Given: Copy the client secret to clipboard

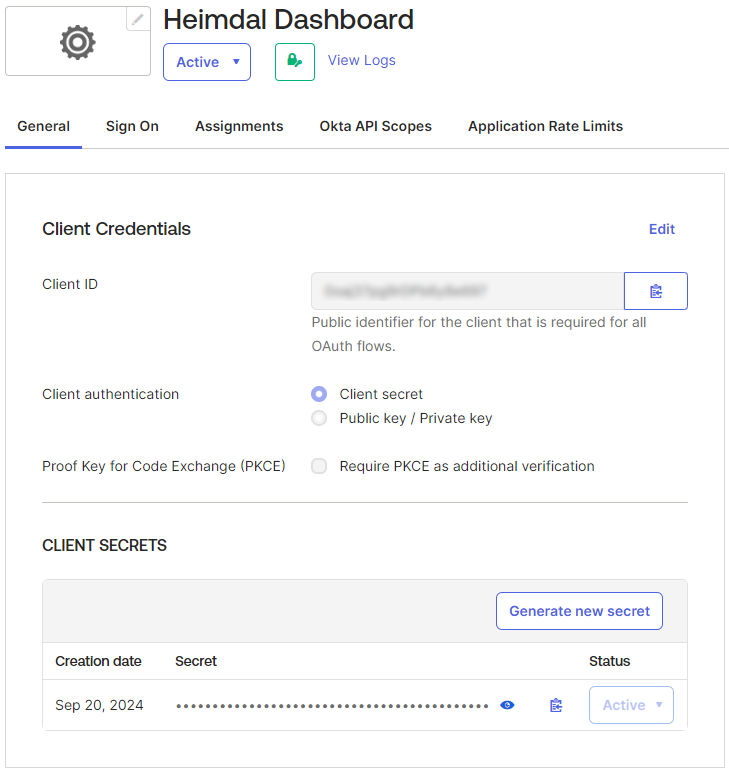Looking at the screenshot, I should point(556,705).
